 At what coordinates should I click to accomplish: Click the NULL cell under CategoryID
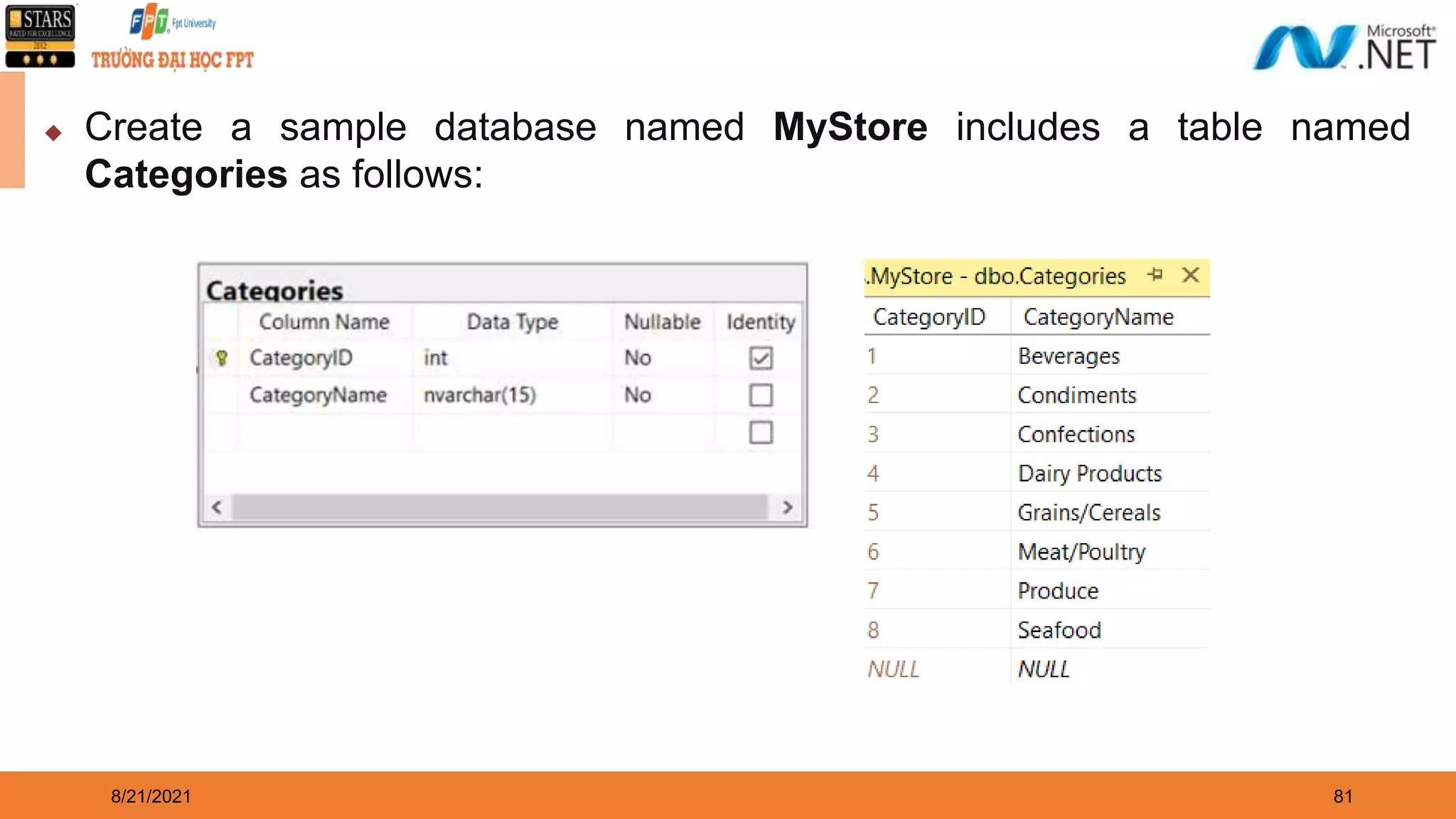(x=937, y=669)
